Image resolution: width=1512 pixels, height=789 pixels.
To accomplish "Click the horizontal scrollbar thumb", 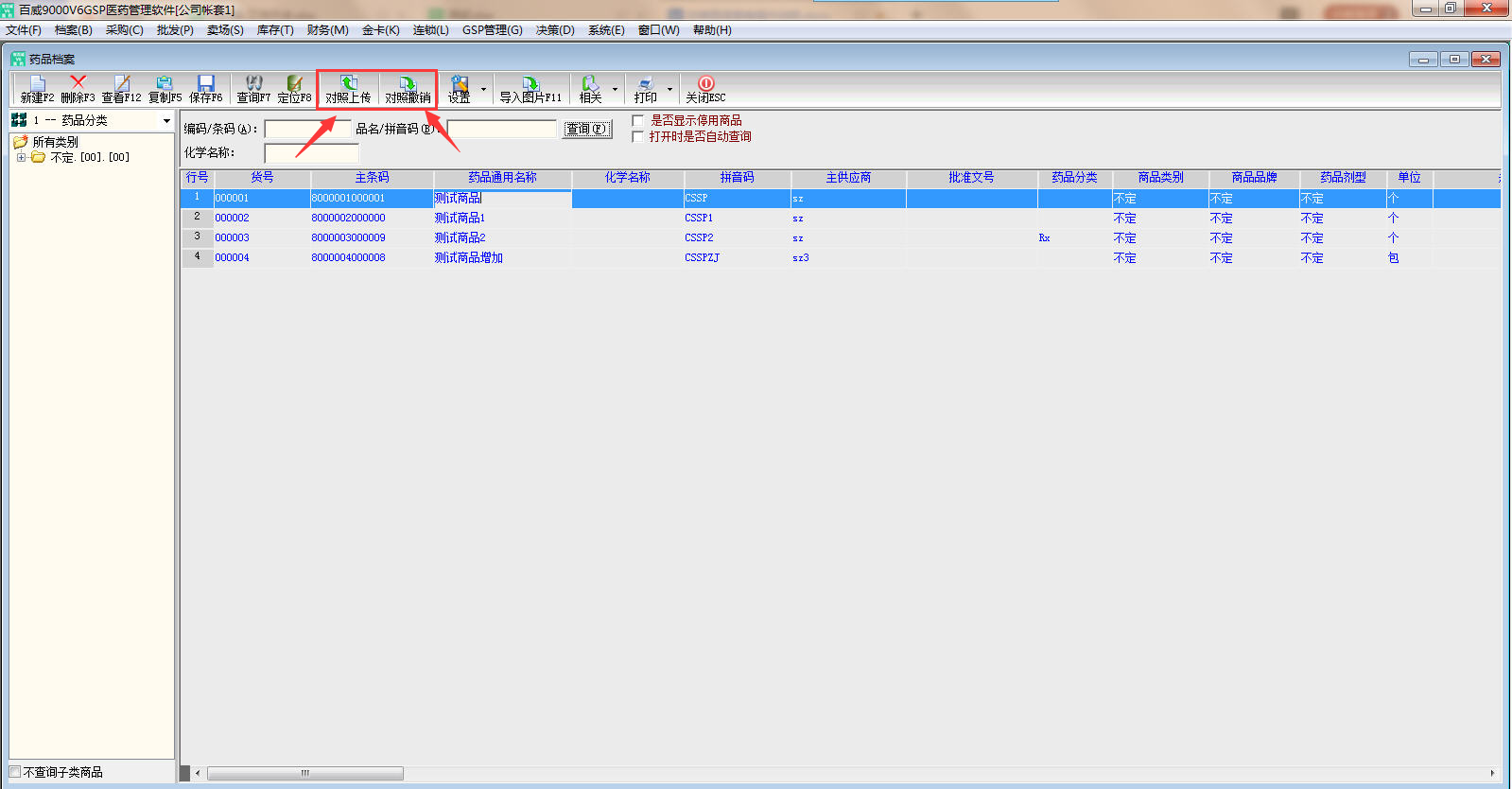I will pos(304,774).
